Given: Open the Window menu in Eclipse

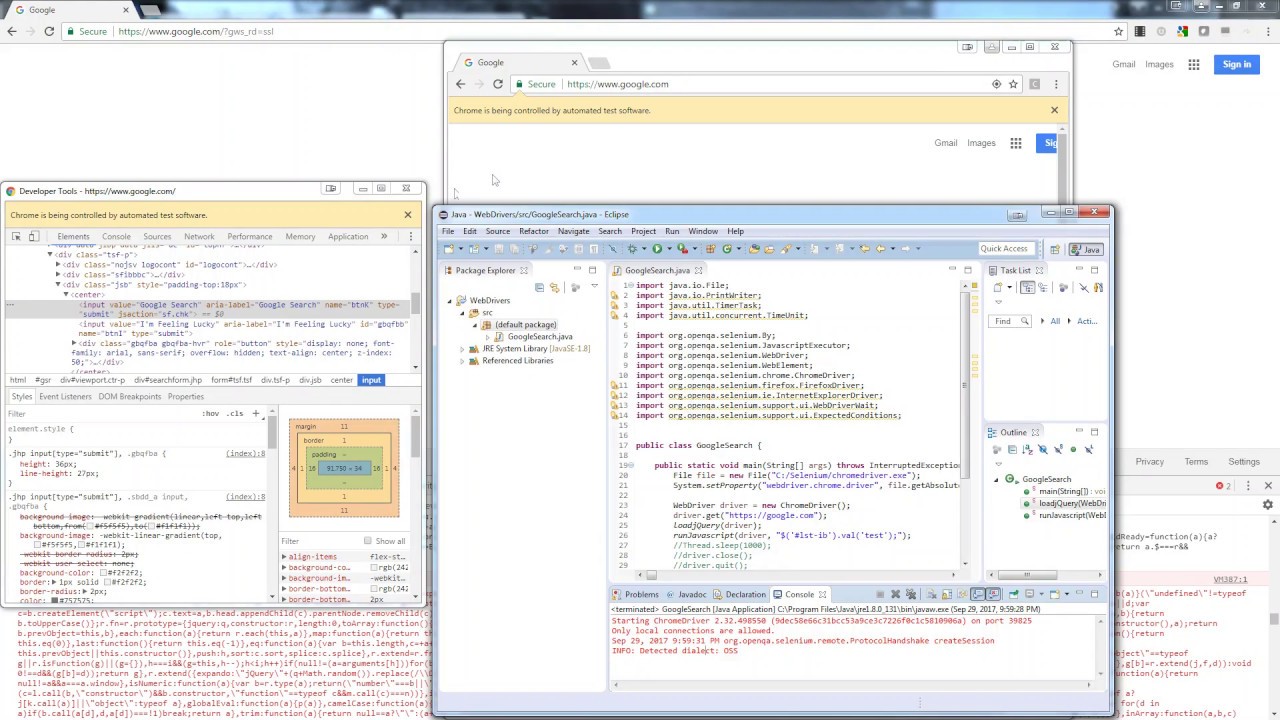Looking at the screenshot, I should click(703, 231).
